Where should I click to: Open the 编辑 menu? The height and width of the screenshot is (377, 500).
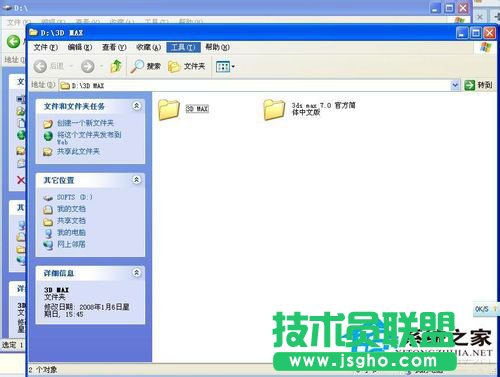pos(80,47)
